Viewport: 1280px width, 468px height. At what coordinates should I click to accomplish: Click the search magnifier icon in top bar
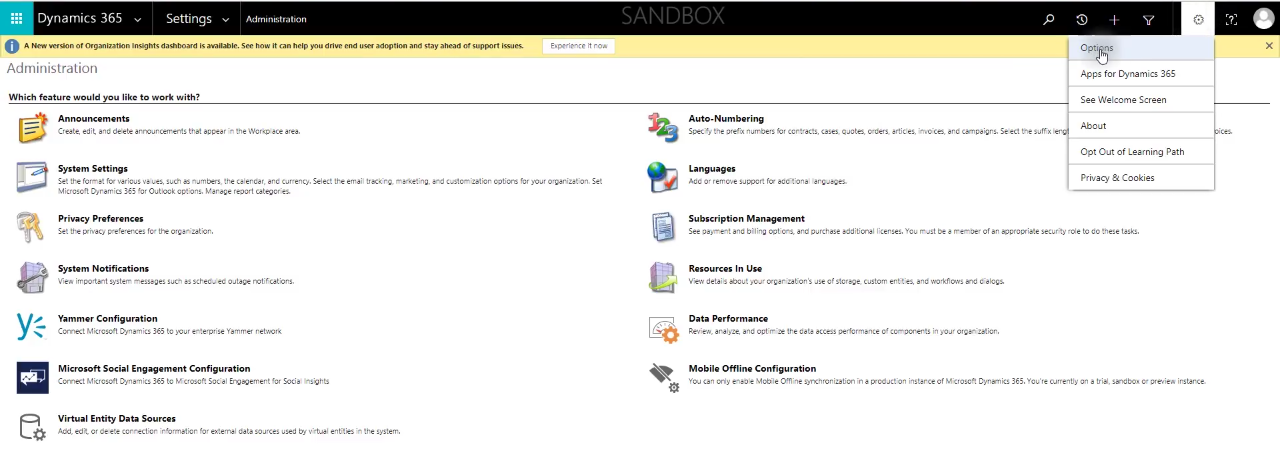1048,19
